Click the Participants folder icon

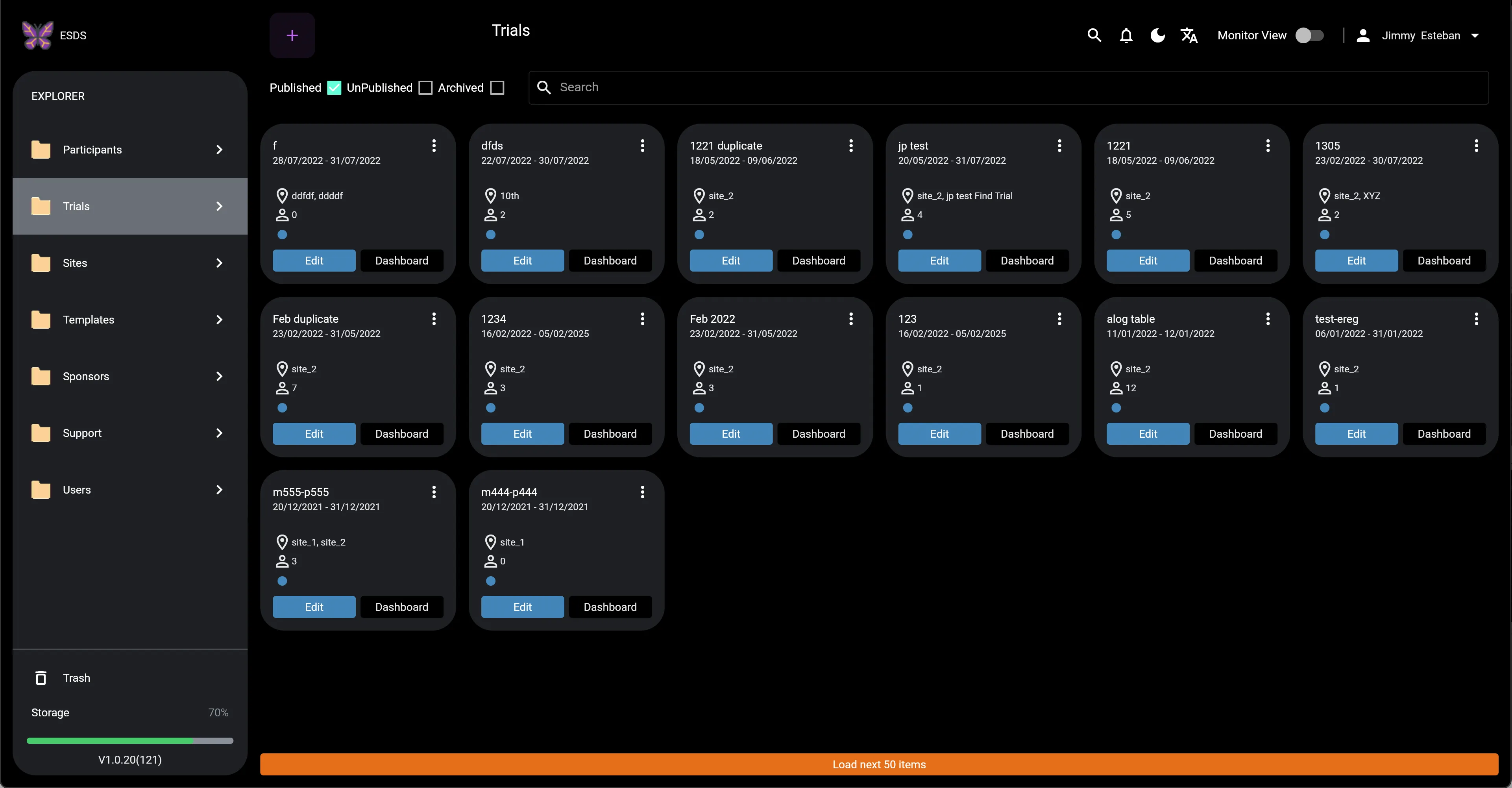coord(41,150)
